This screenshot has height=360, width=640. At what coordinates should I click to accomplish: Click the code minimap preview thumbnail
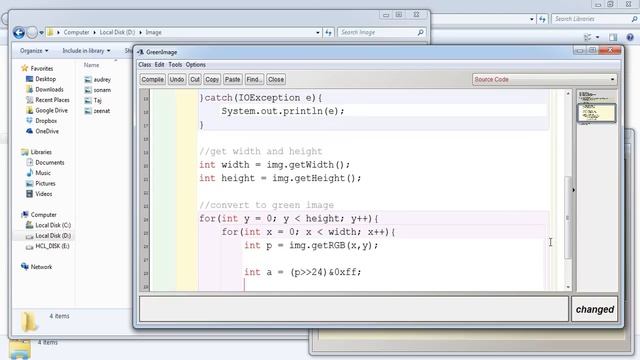596,112
